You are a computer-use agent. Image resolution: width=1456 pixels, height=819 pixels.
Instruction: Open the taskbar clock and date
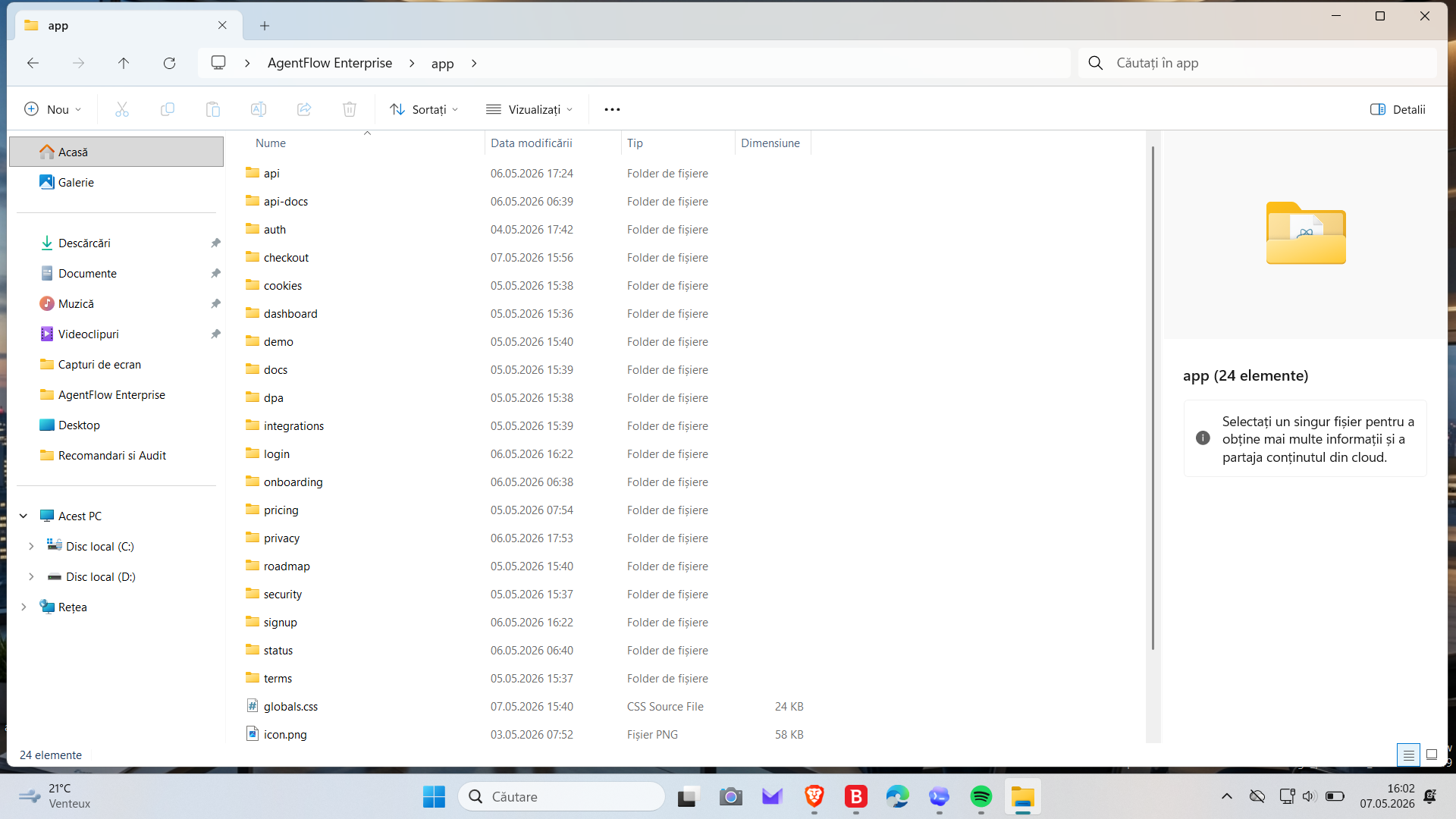1387,796
